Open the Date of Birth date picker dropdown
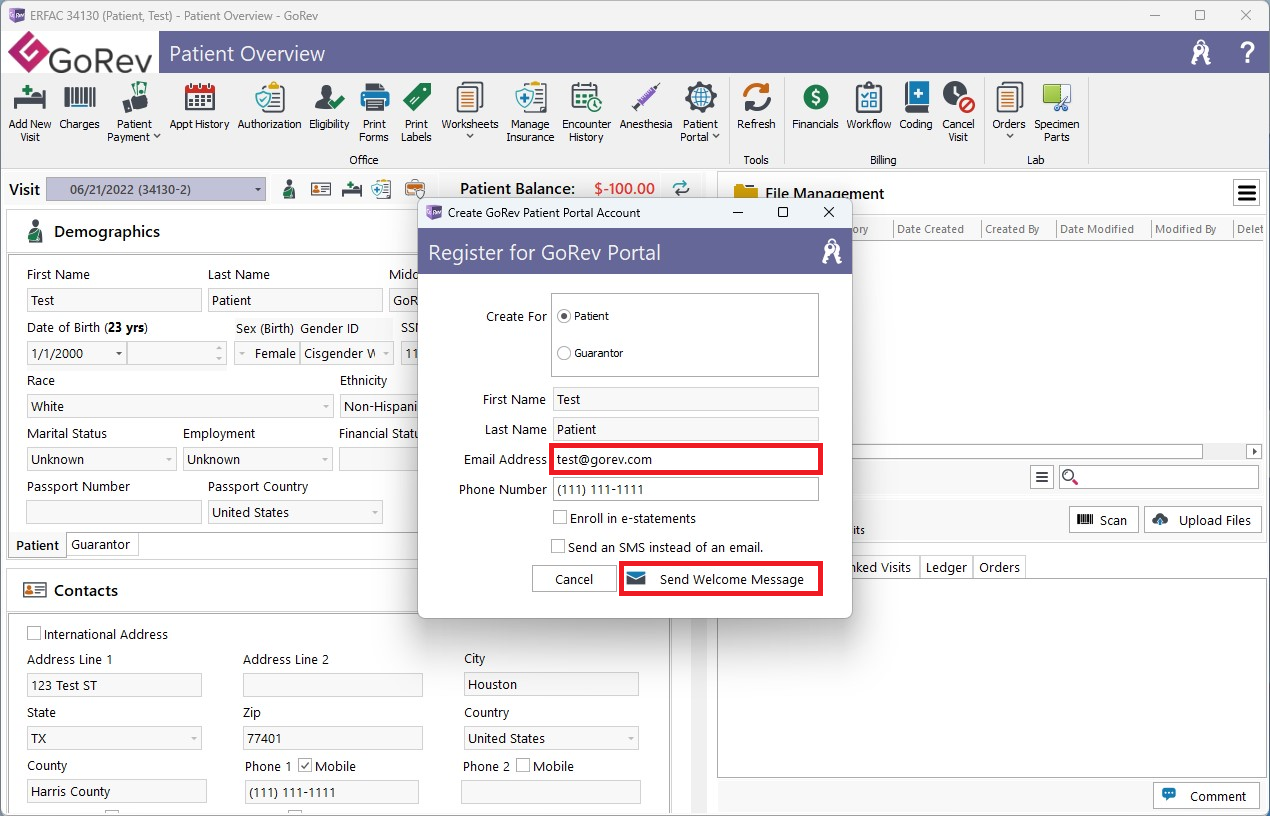The height and width of the screenshot is (816, 1270). pyautogui.click(x=119, y=353)
